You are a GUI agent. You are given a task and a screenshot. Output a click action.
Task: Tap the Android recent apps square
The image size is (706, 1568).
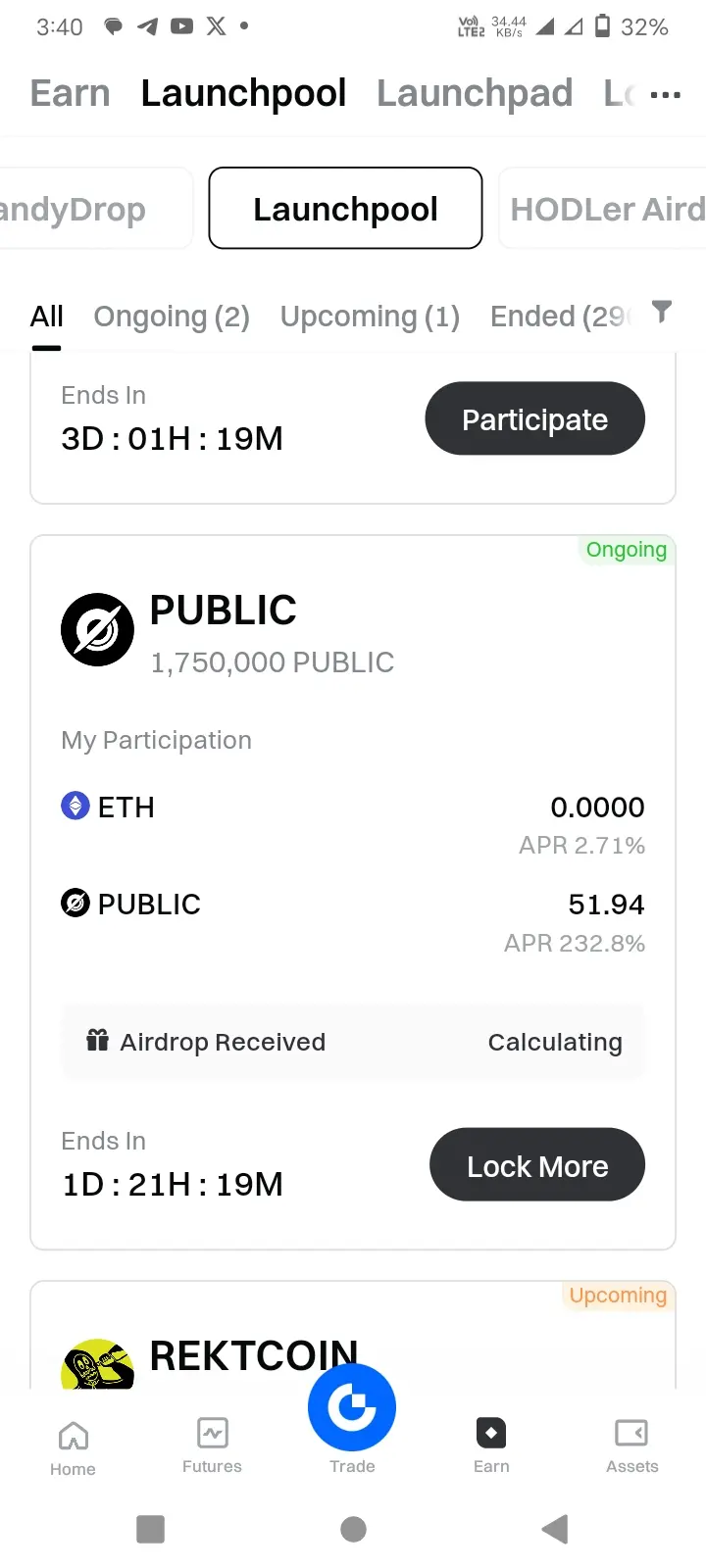click(x=150, y=1529)
